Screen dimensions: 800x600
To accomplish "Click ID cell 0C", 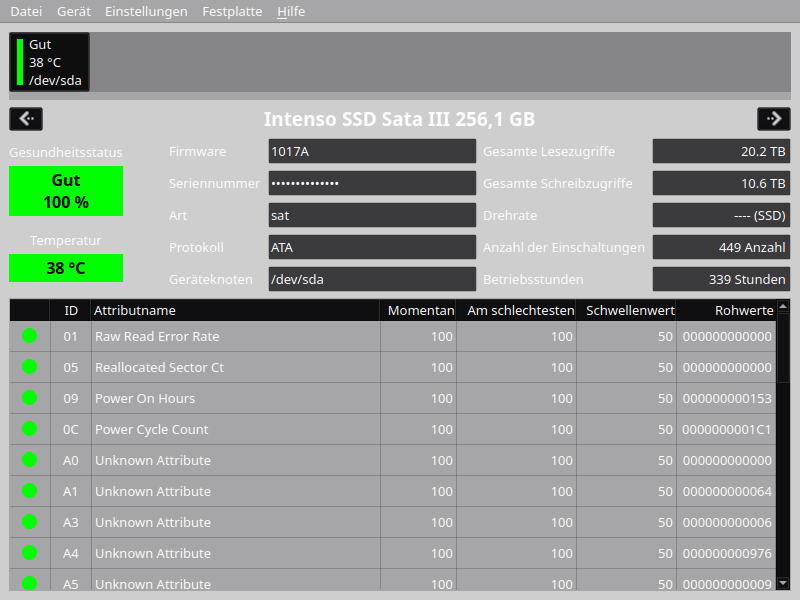I will (x=70, y=430).
